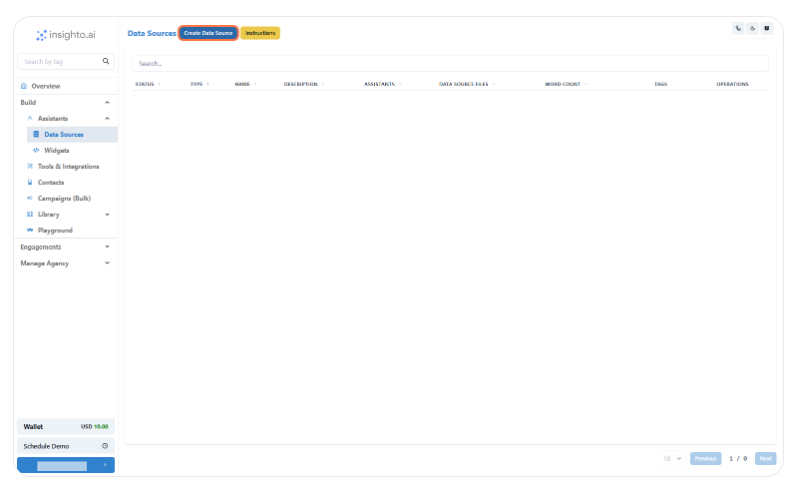Click the Campaigns (Bulk) icon

pyautogui.click(x=30, y=198)
